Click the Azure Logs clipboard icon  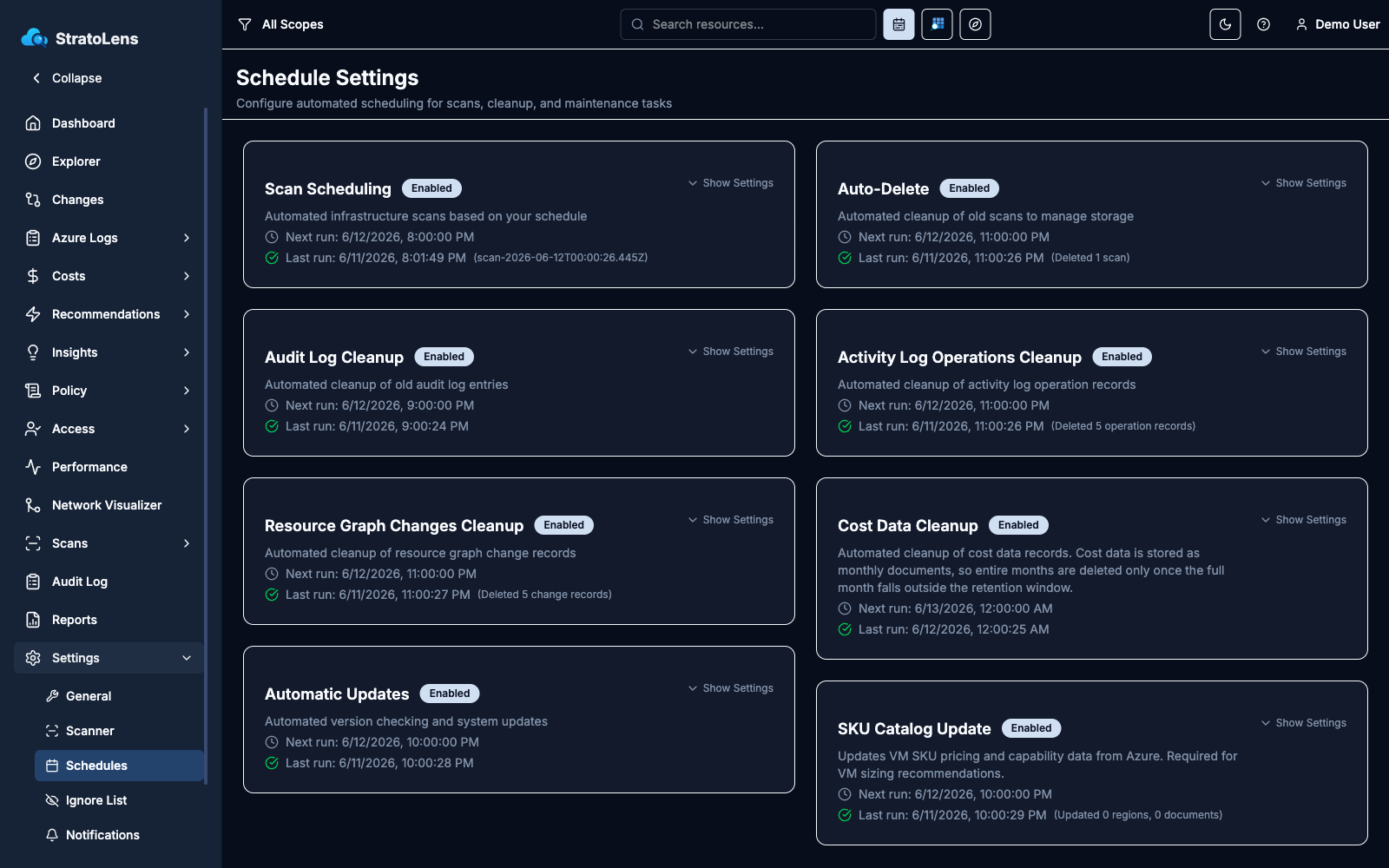(x=33, y=238)
